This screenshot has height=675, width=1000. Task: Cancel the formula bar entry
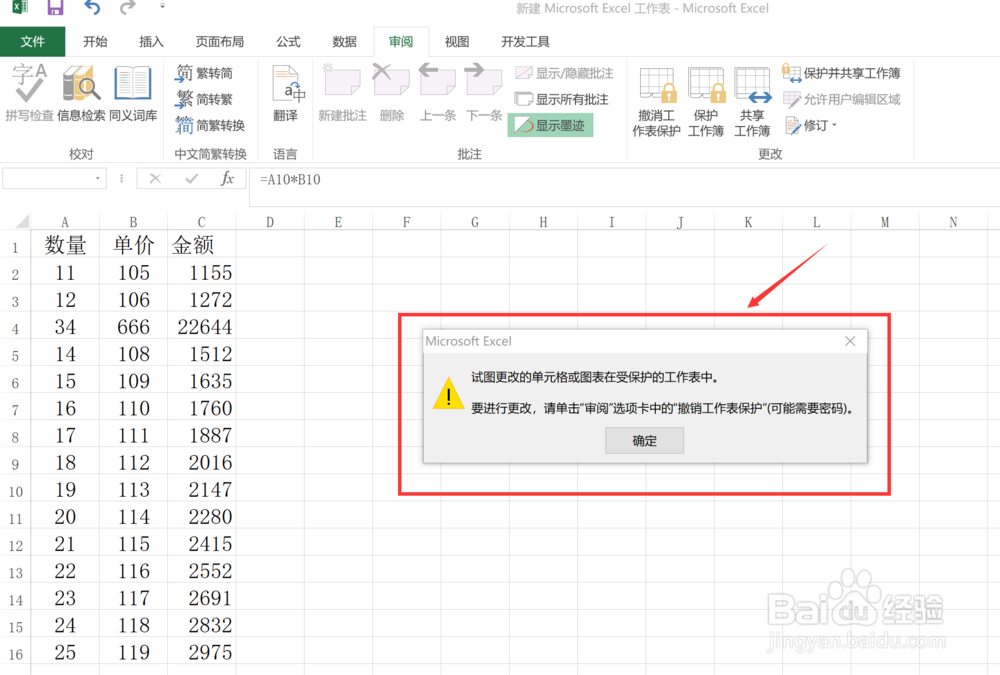click(x=155, y=179)
